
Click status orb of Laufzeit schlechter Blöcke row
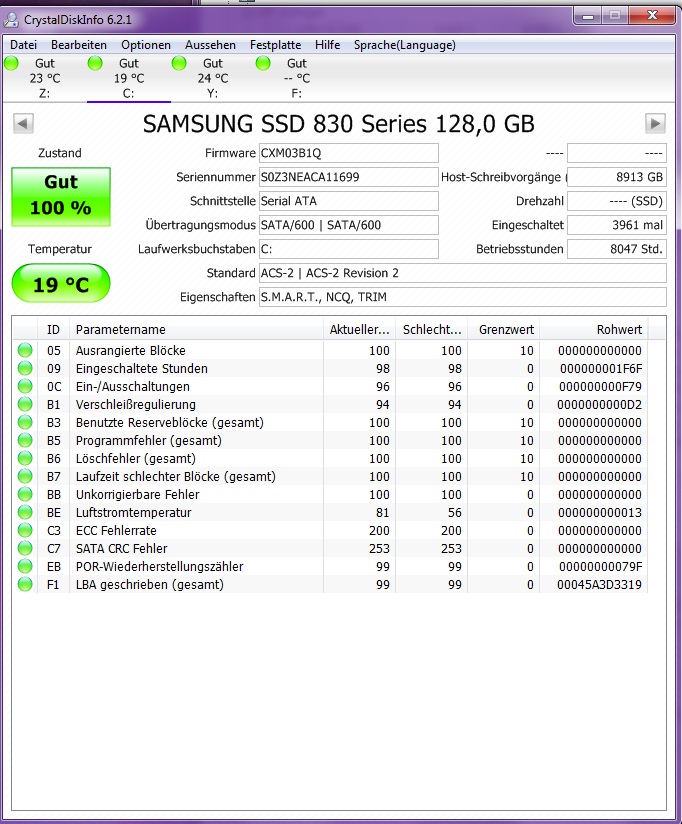click(x=25, y=476)
